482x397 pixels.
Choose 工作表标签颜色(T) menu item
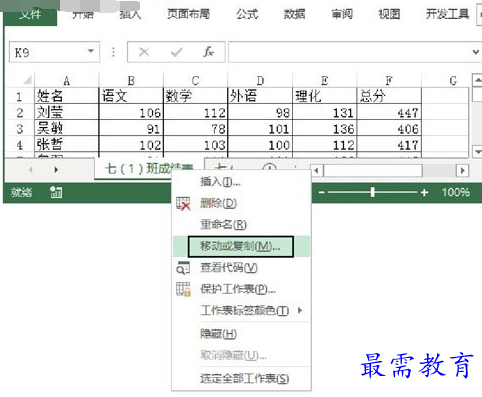coord(241,310)
